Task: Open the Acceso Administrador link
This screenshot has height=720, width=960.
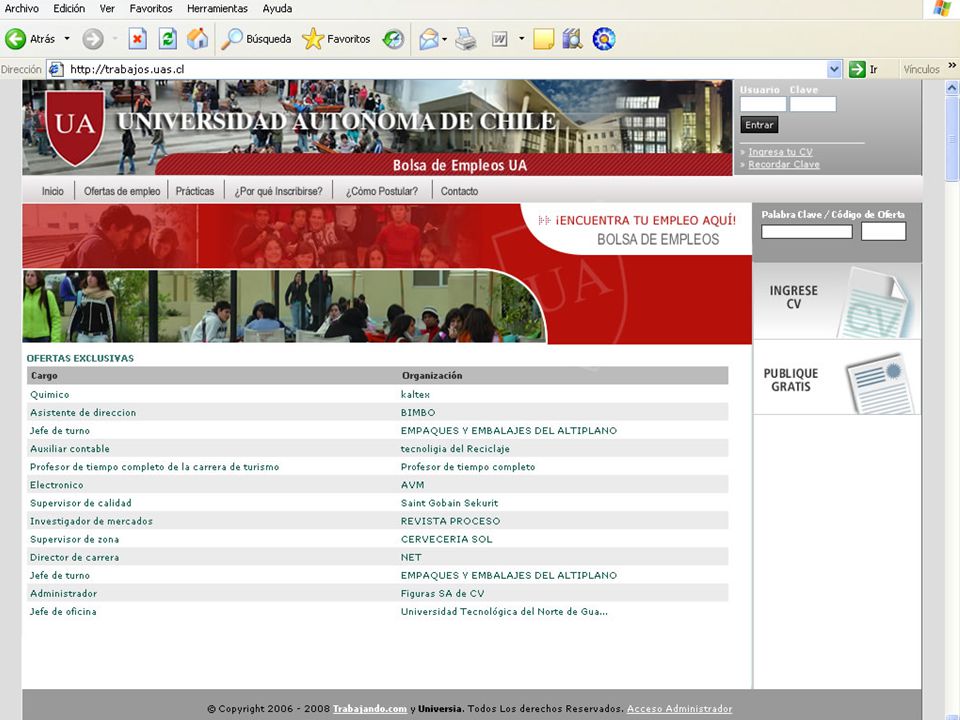Action: point(679,708)
